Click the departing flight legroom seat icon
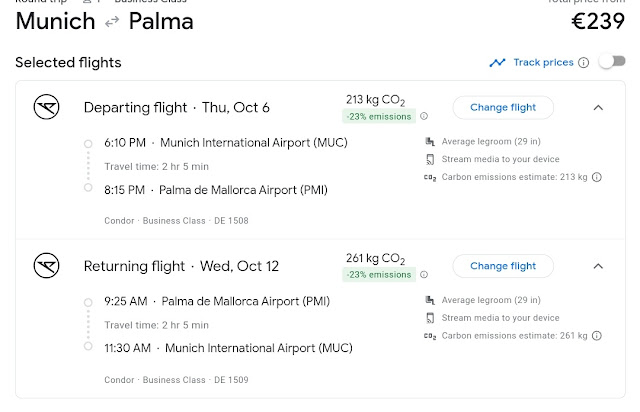640x412 pixels. tap(430, 141)
